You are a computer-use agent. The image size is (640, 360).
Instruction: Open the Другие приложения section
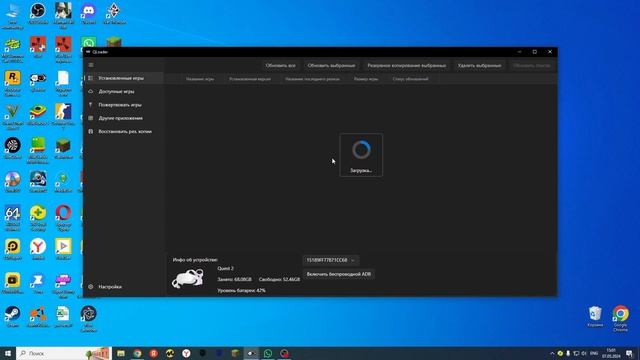[123, 118]
